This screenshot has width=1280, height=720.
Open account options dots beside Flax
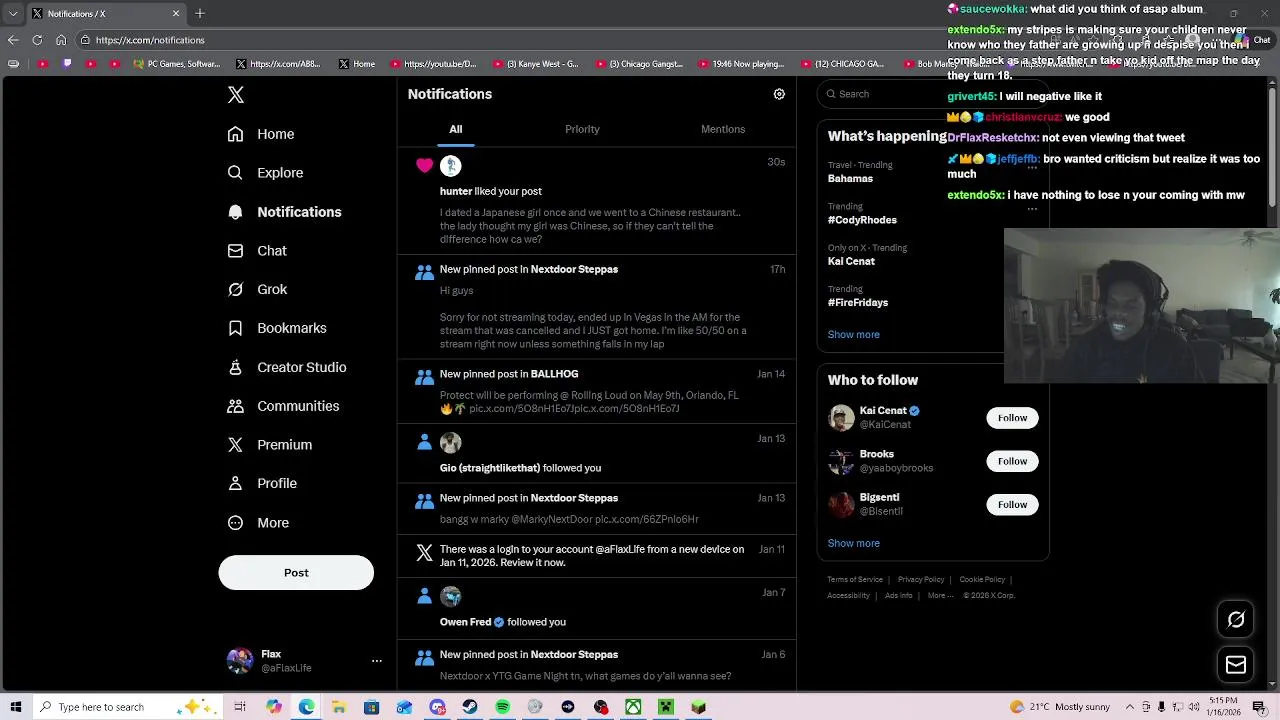tap(377, 661)
